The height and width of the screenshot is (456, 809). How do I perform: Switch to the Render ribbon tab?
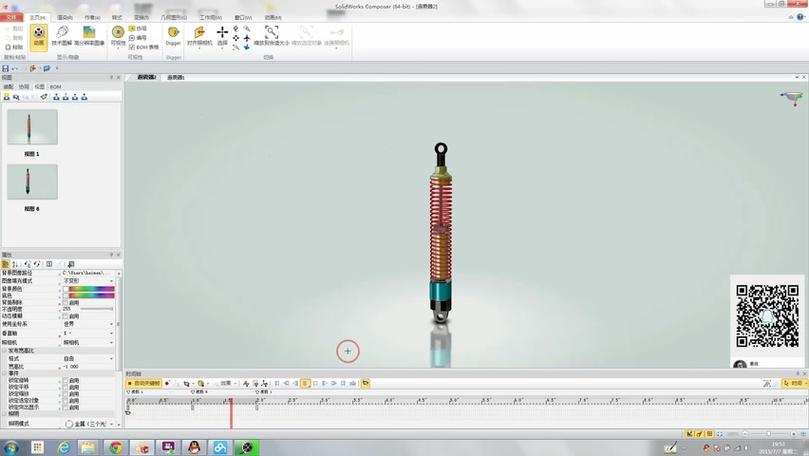point(64,18)
